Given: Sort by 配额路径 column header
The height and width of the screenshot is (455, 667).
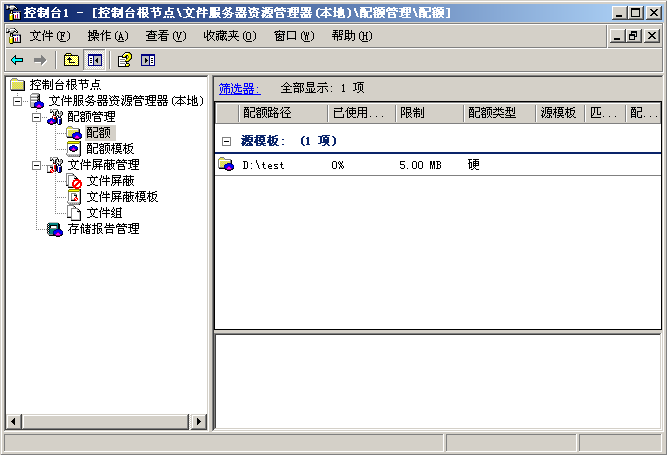Looking at the screenshot, I should 283,113.
